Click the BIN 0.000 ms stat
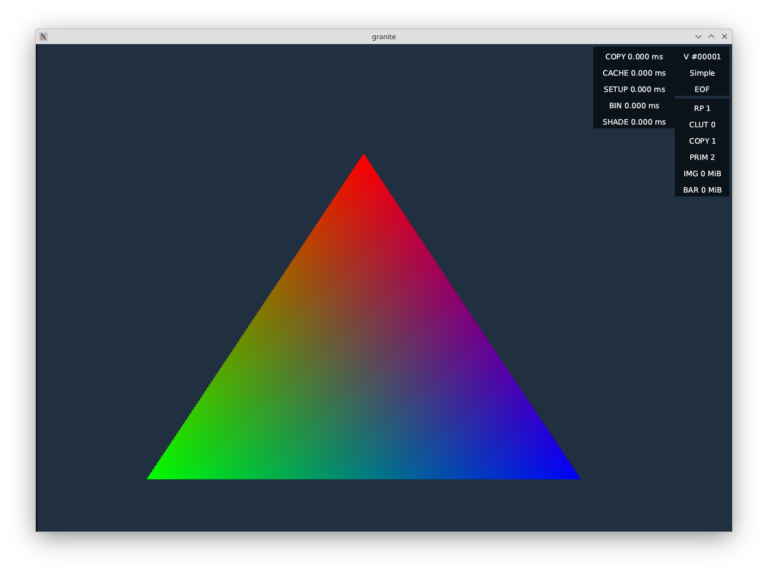This screenshot has width=768, height=574. [x=633, y=105]
